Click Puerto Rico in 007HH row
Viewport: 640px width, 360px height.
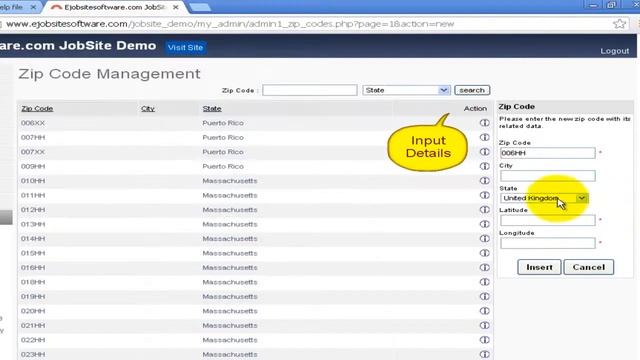tap(223, 138)
